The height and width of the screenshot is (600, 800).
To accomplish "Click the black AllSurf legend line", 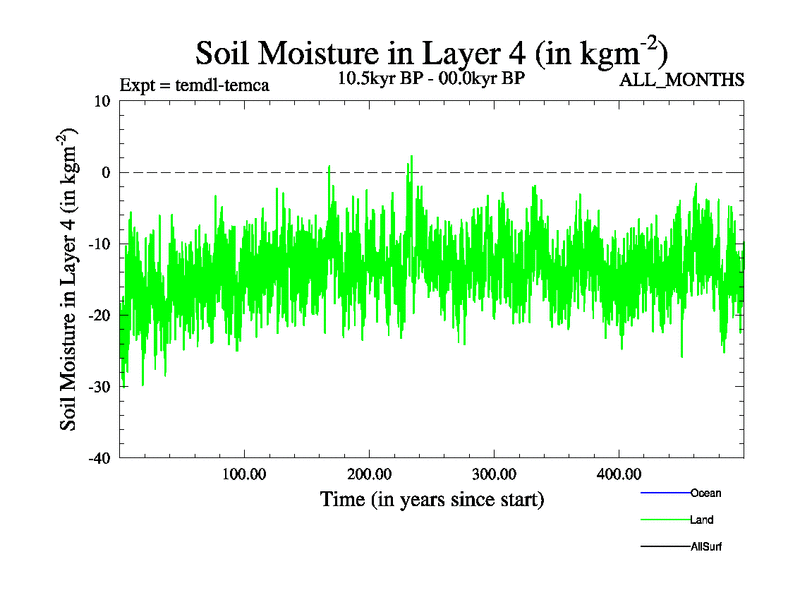I will click(664, 547).
